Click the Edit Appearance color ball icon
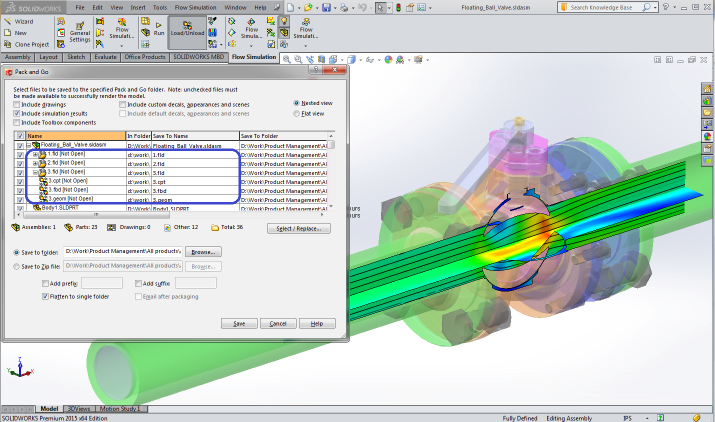715x422 pixels. tap(388, 59)
